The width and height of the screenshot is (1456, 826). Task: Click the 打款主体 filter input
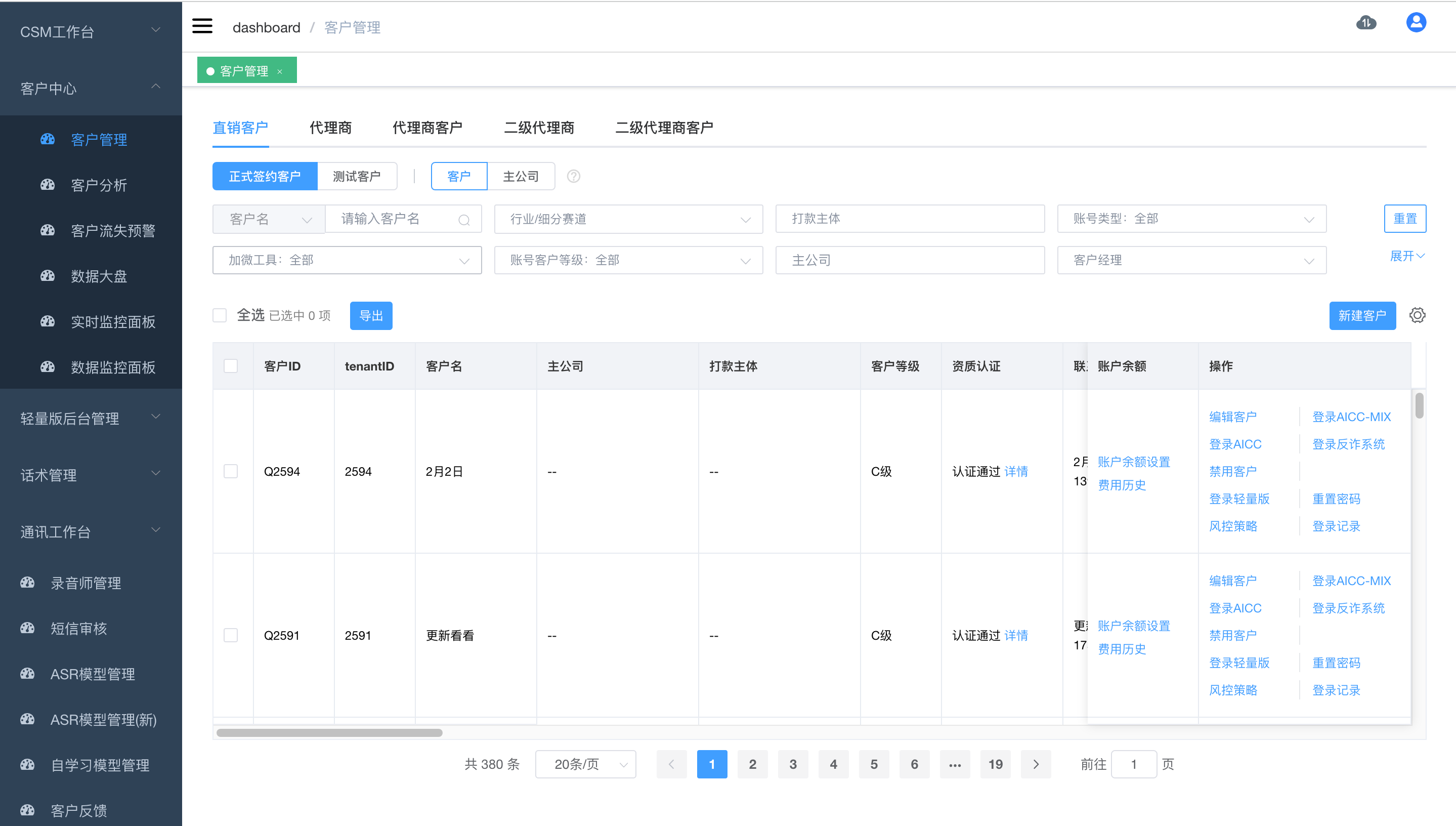point(910,219)
